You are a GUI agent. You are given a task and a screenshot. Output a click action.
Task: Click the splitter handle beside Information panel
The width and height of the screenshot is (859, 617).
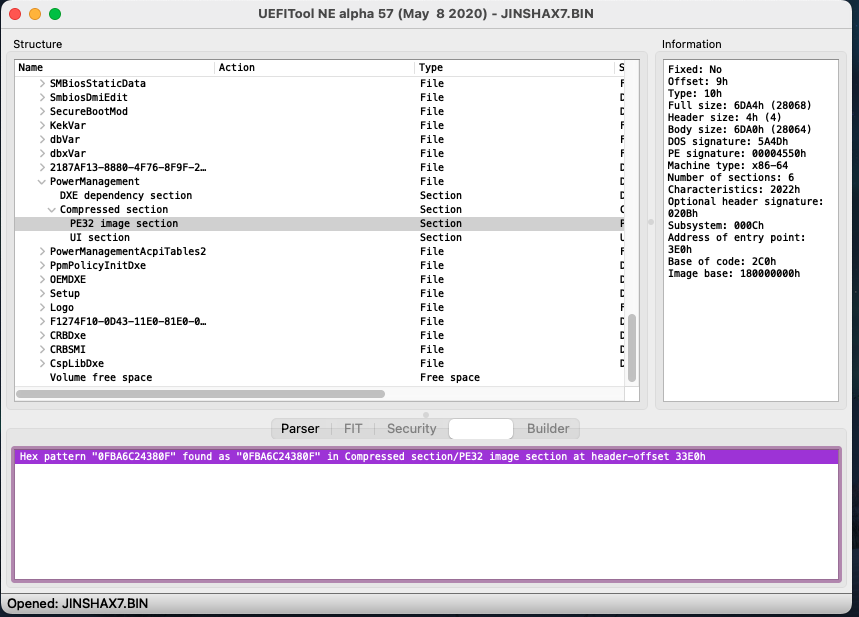tap(651, 222)
